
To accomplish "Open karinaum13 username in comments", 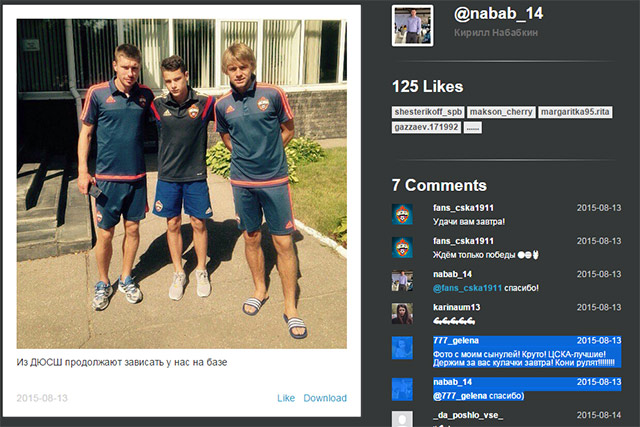I will tap(456, 307).
